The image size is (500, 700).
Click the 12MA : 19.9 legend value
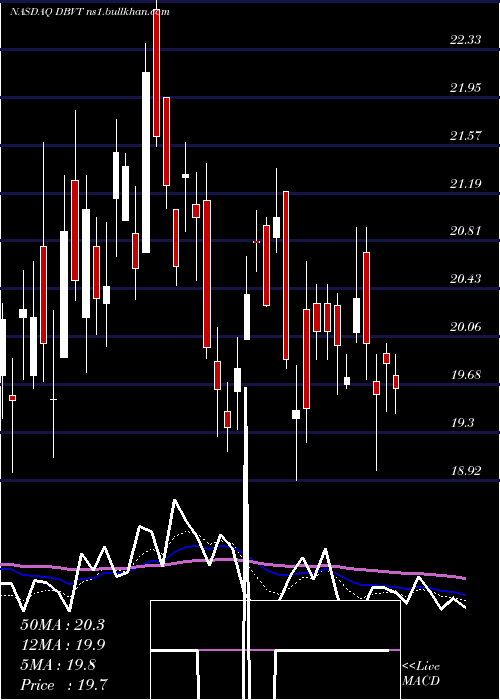(x=62, y=645)
